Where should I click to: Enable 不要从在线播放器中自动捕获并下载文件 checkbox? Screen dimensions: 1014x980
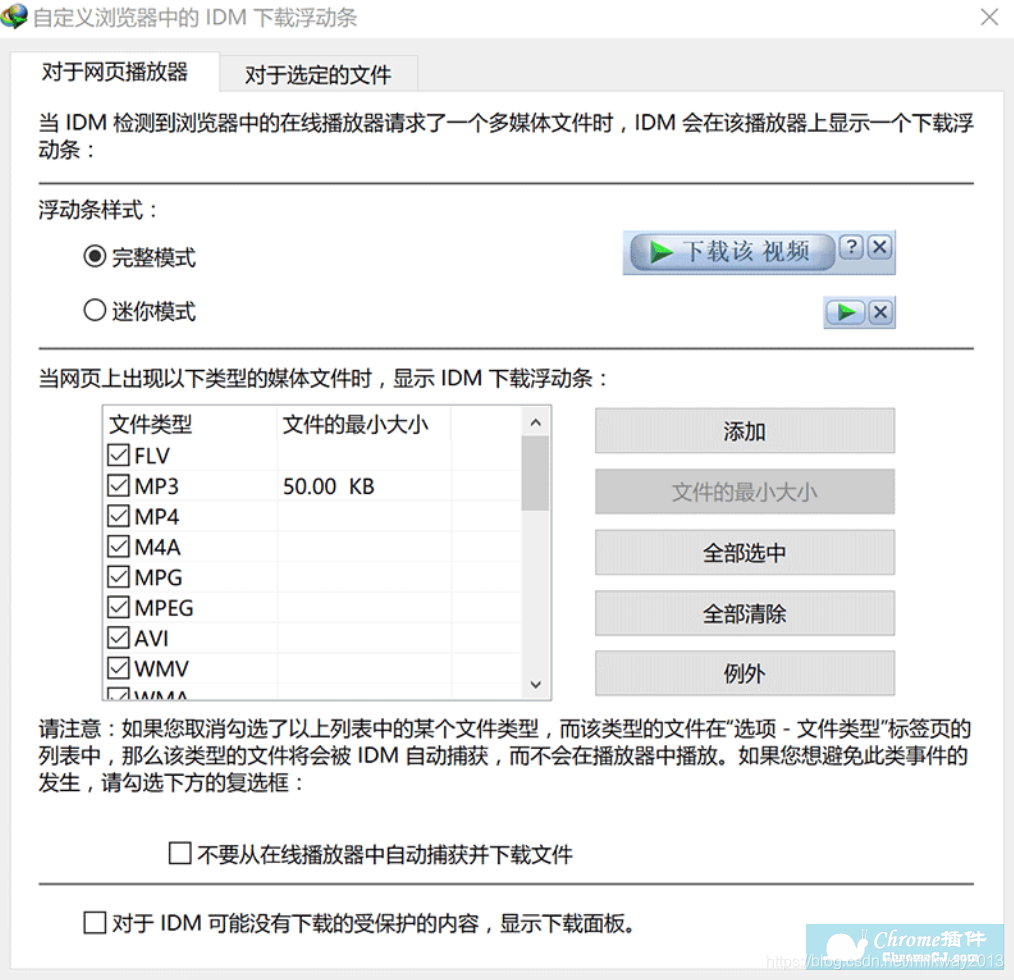pos(180,853)
